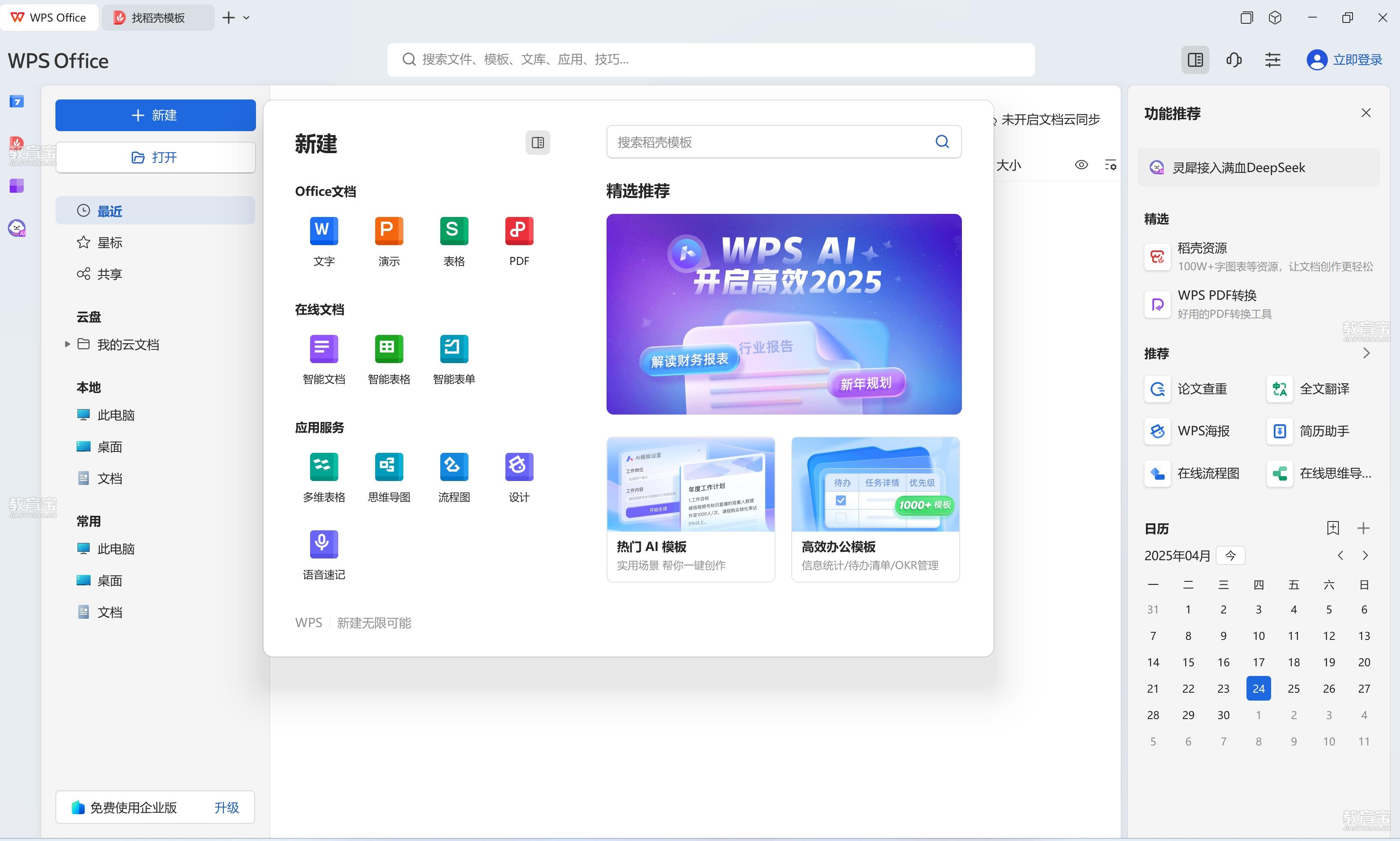Go to previous month in calendar
This screenshot has width=1400, height=841.
[x=1340, y=555]
